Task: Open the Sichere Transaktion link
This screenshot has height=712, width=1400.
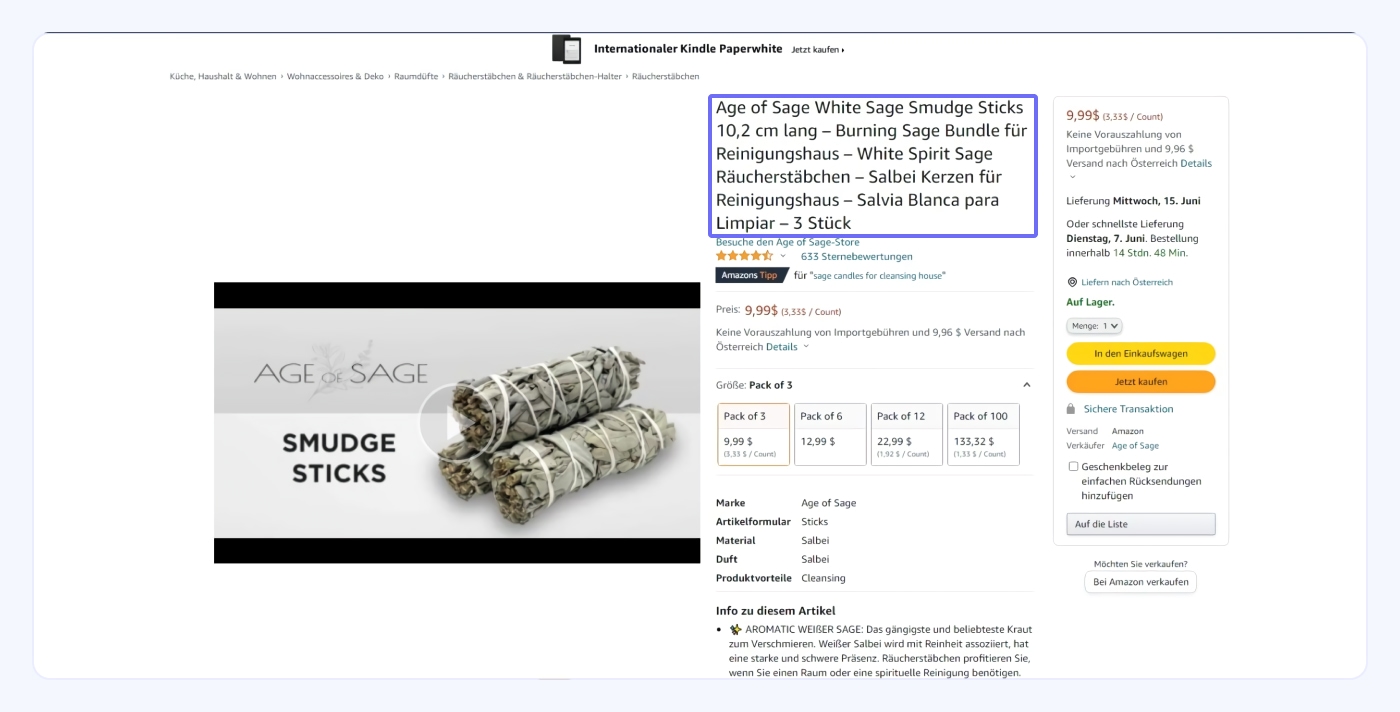Action: (1128, 409)
